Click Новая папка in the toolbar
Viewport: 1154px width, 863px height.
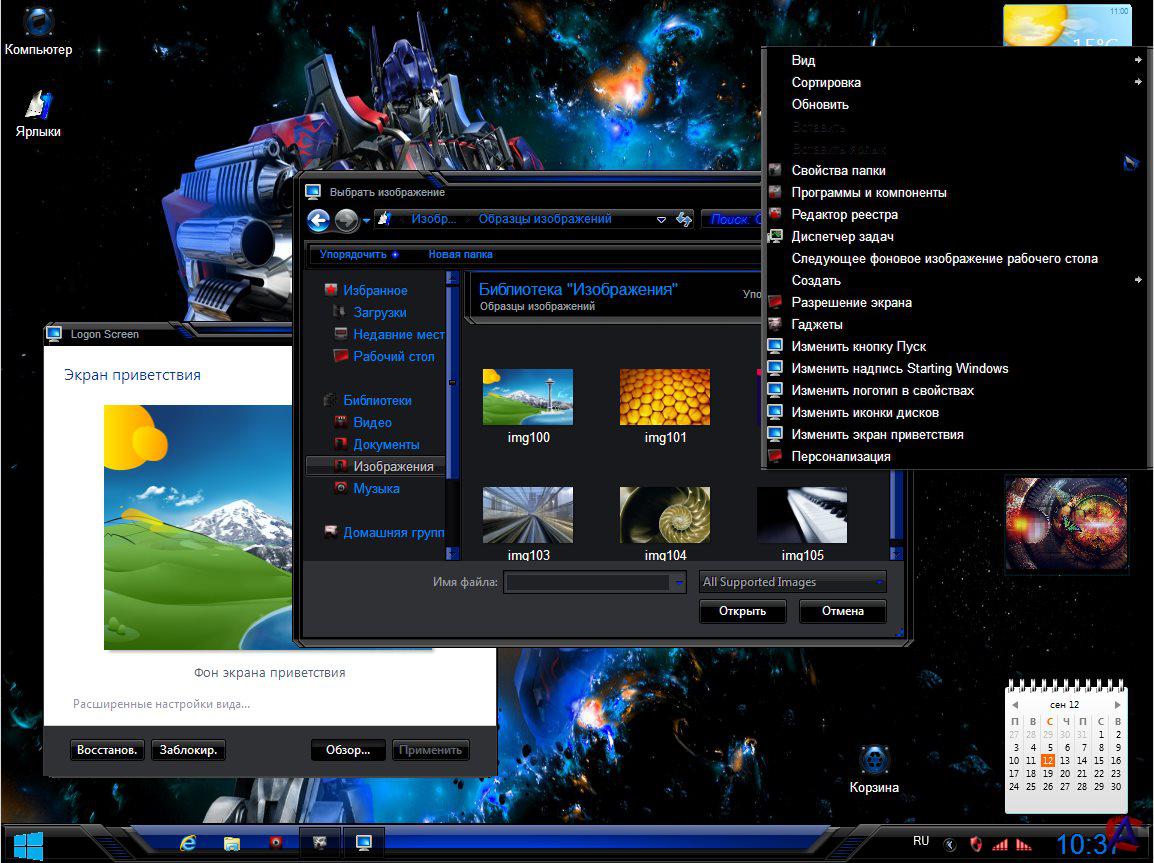(x=460, y=255)
